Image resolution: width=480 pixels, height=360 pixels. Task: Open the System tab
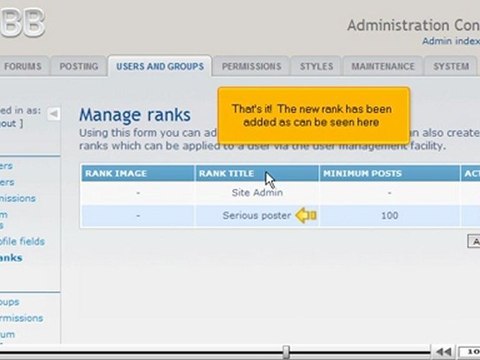(451, 66)
